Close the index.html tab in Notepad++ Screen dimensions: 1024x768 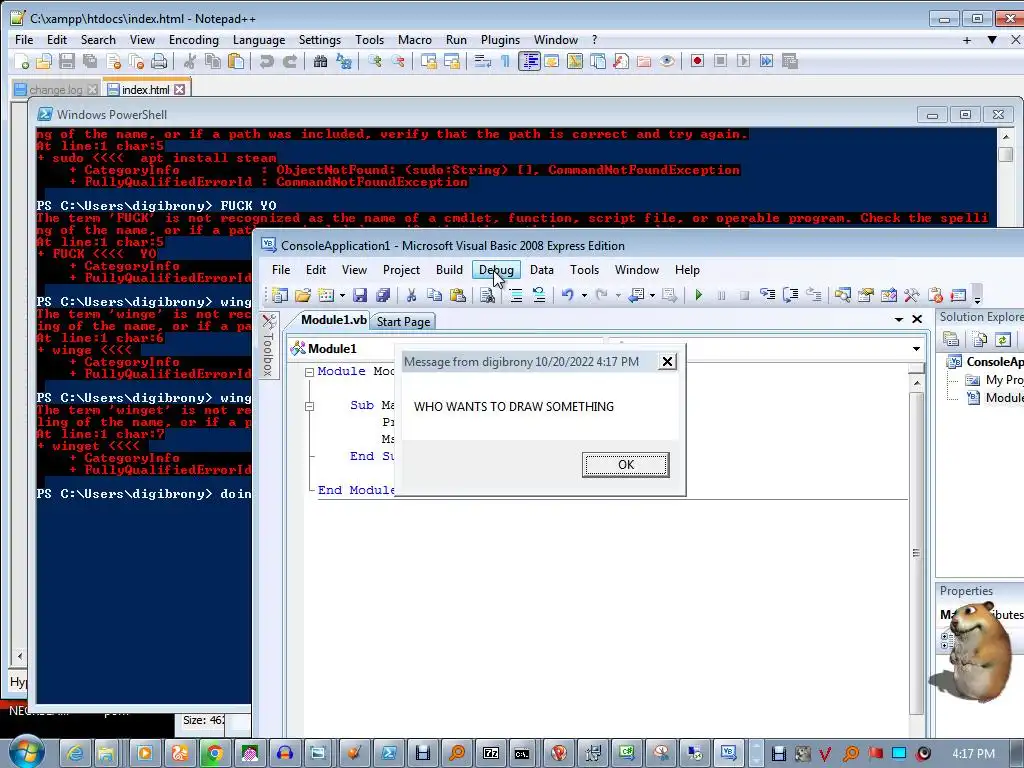coord(180,89)
